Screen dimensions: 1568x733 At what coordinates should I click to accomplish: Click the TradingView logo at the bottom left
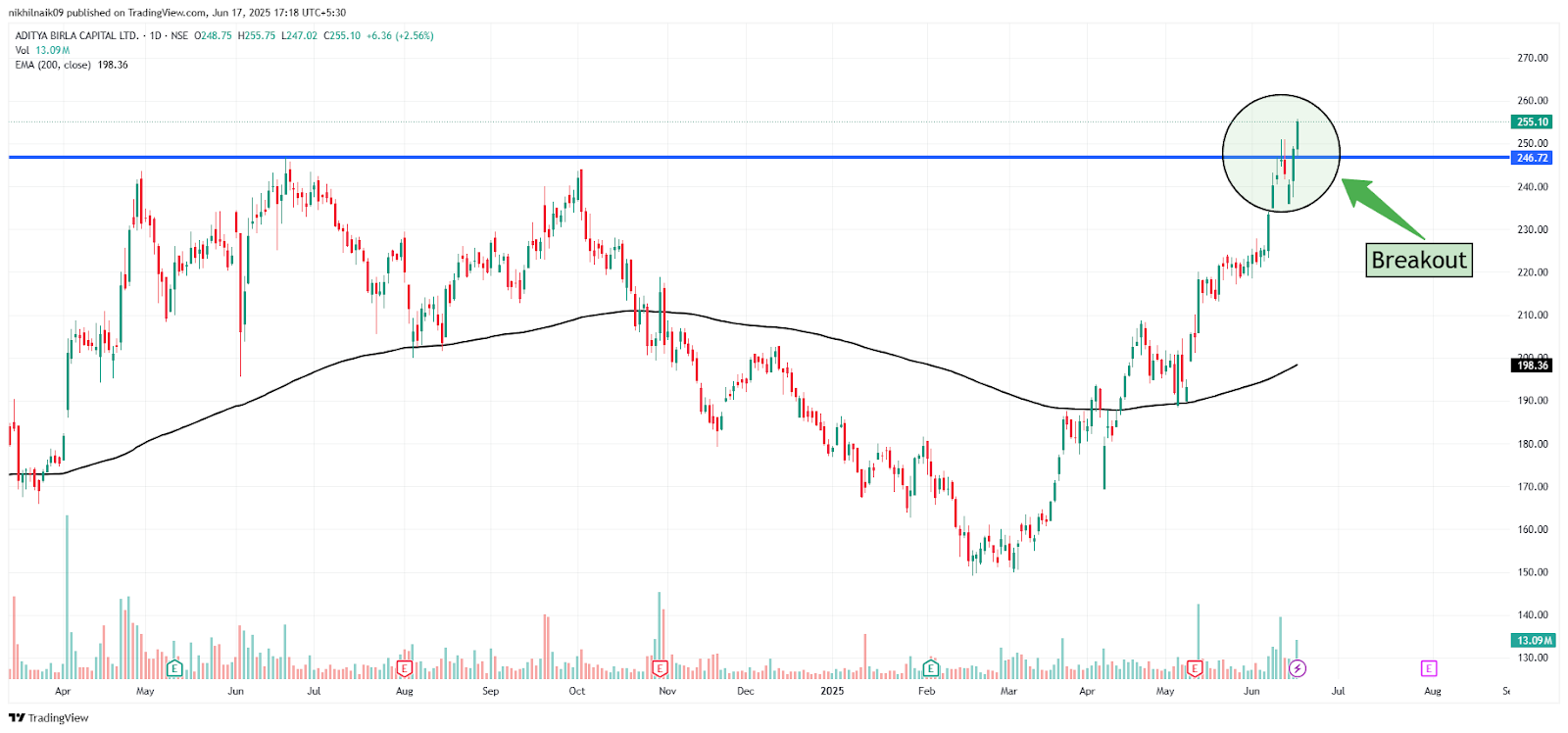pyautogui.click(x=48, y=718)
